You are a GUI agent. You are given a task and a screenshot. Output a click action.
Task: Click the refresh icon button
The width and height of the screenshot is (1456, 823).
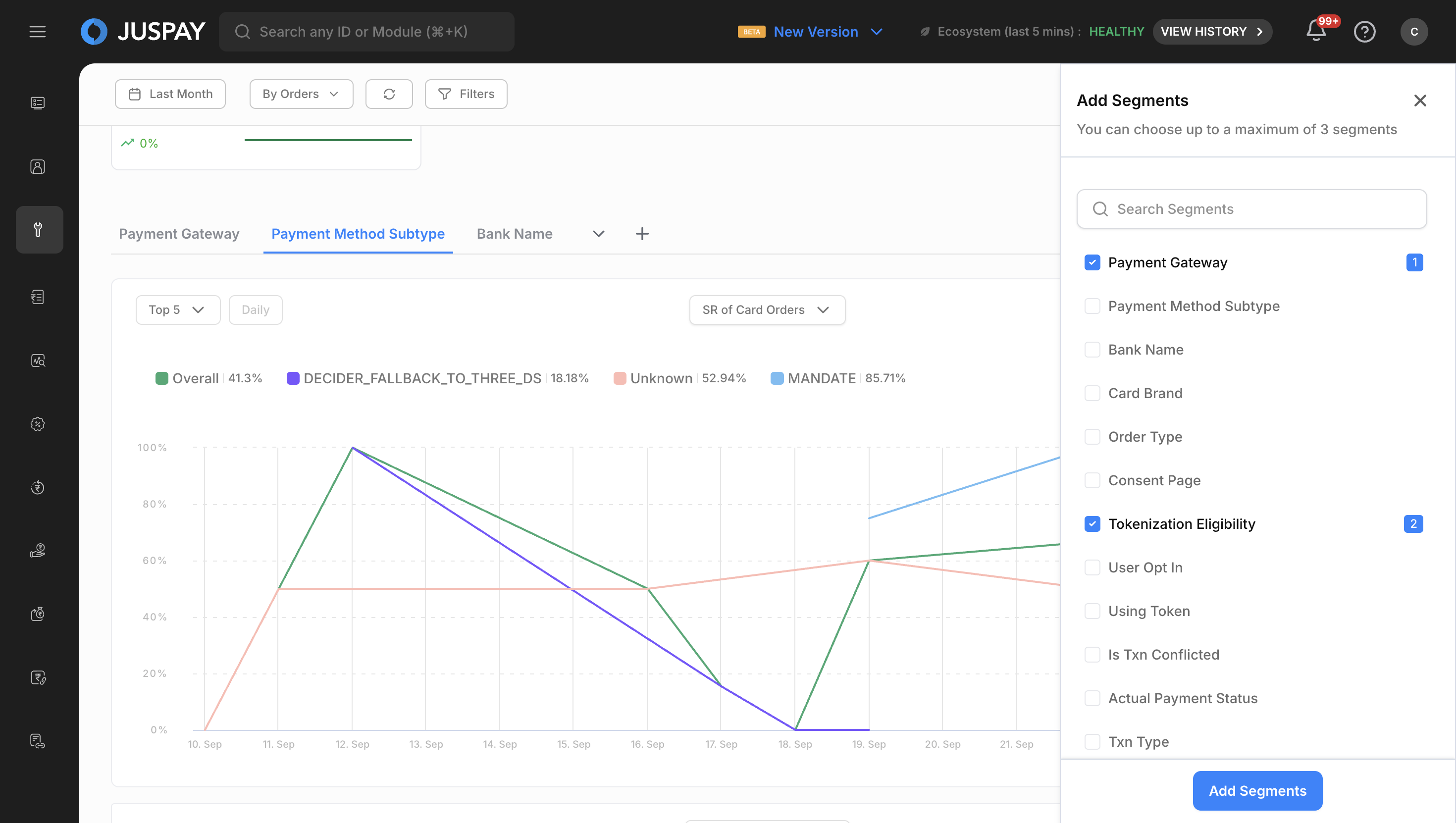[389, 94]
